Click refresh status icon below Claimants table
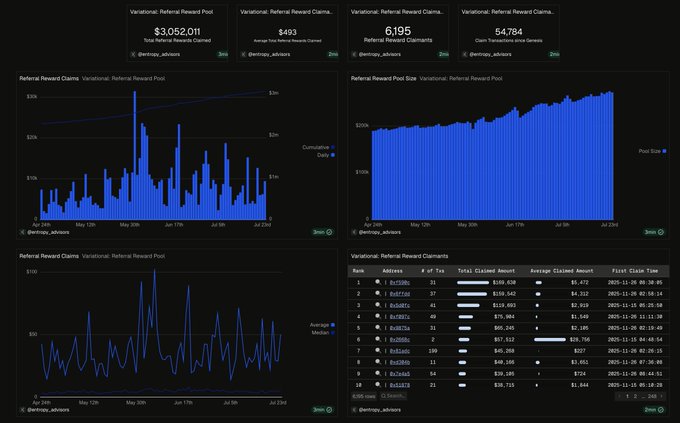 660,410
